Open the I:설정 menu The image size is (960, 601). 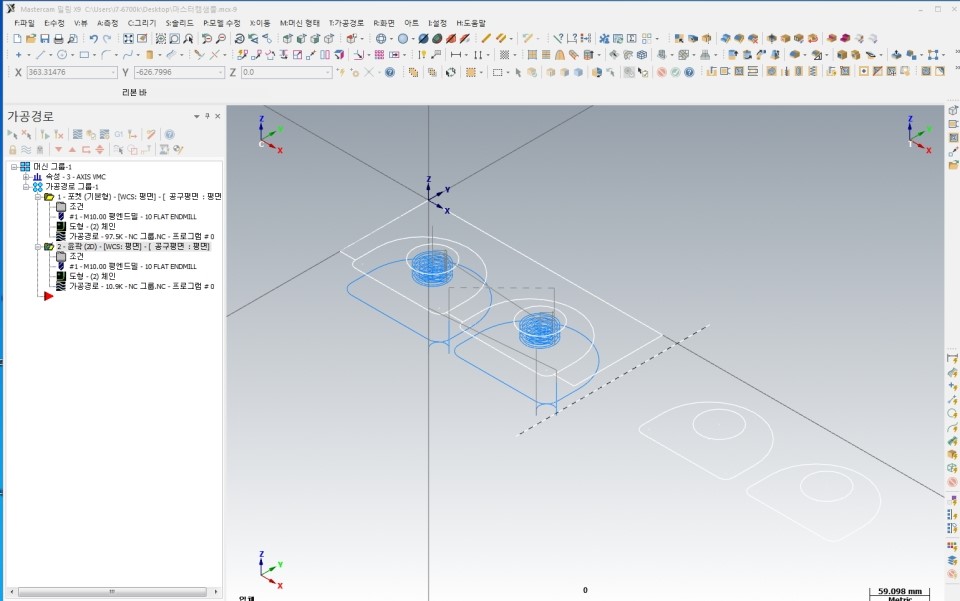point(437,23)
